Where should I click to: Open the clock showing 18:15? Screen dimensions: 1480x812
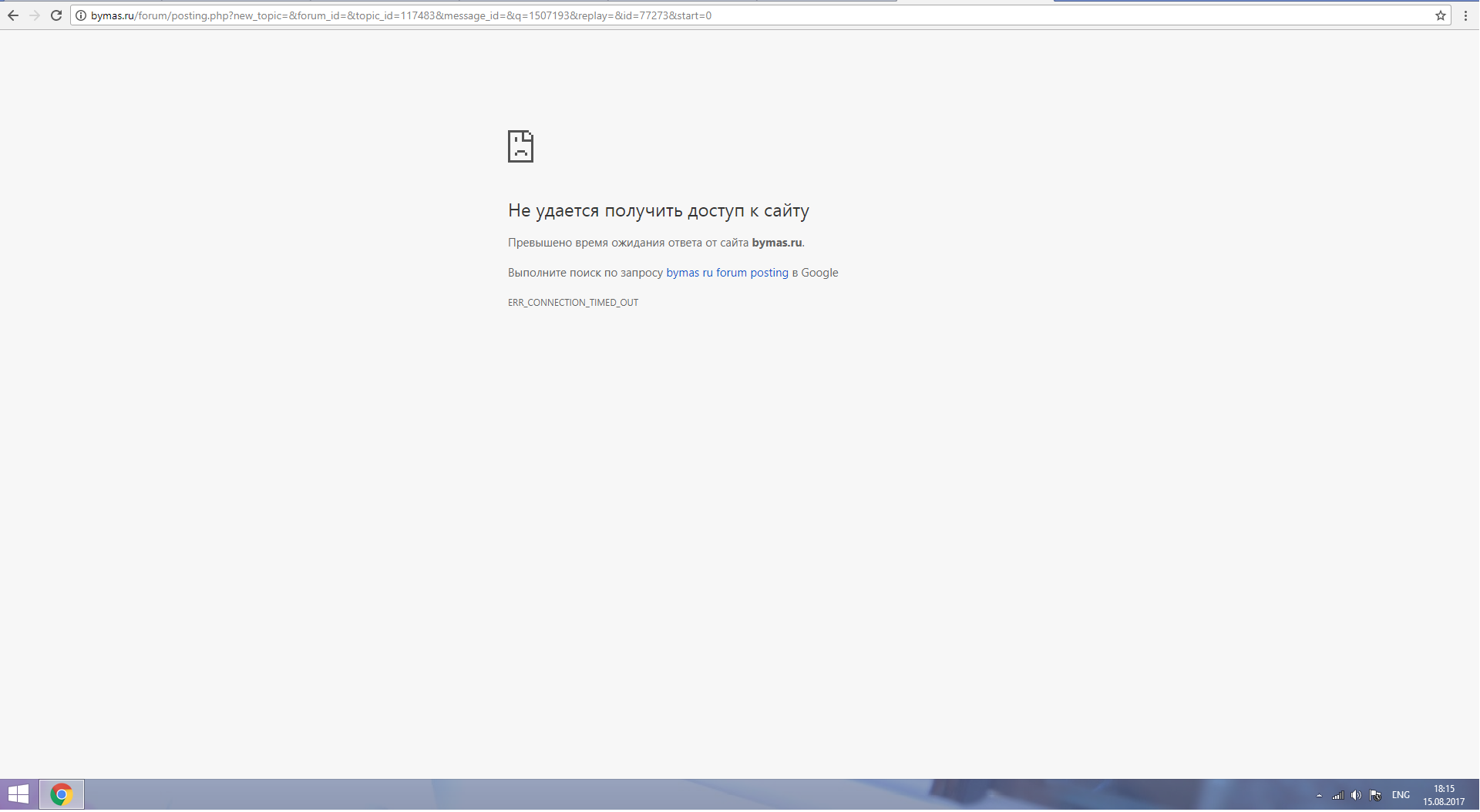1443,795
